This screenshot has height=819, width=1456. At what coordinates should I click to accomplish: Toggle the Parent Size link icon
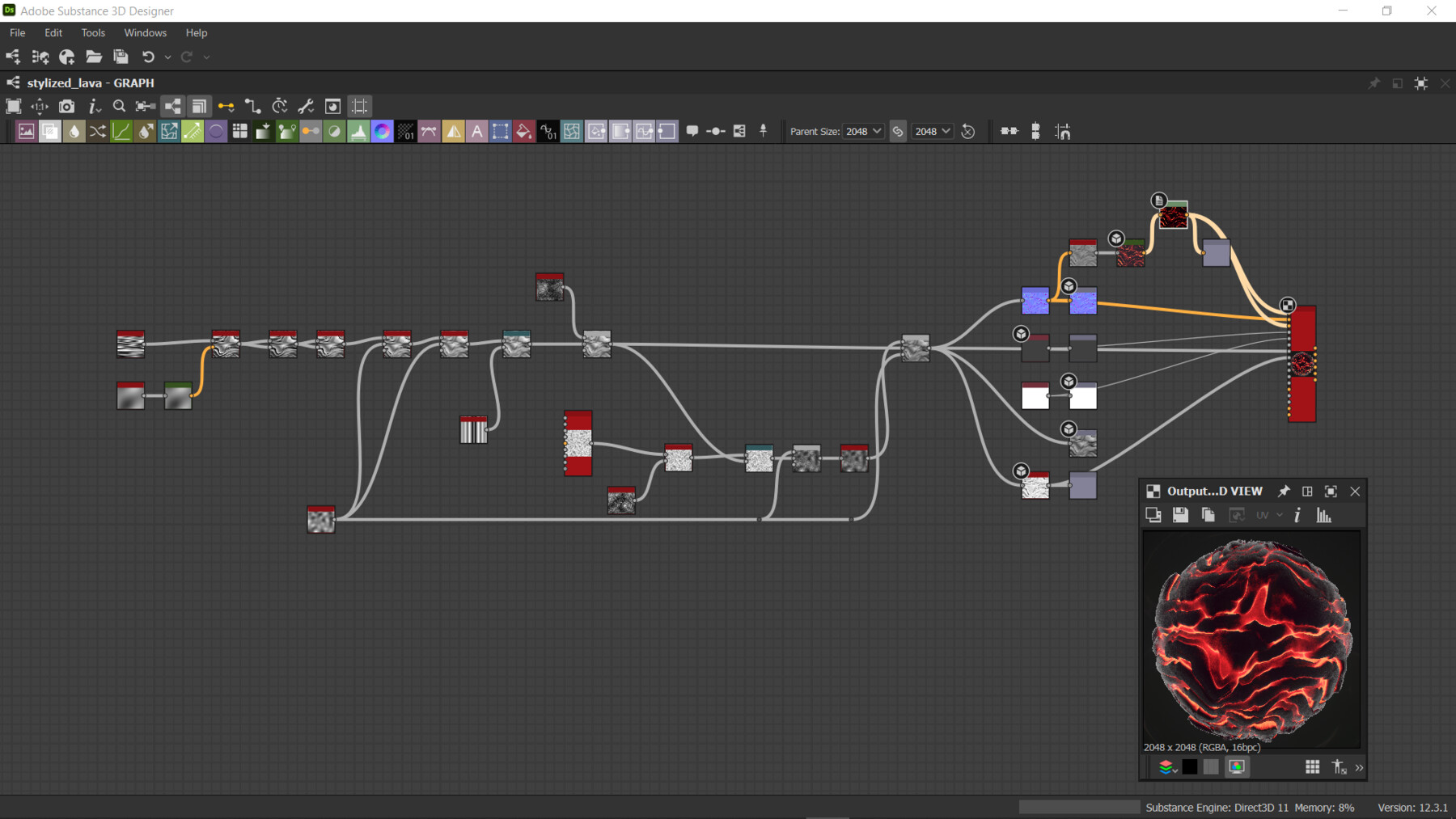pos(898,131)
